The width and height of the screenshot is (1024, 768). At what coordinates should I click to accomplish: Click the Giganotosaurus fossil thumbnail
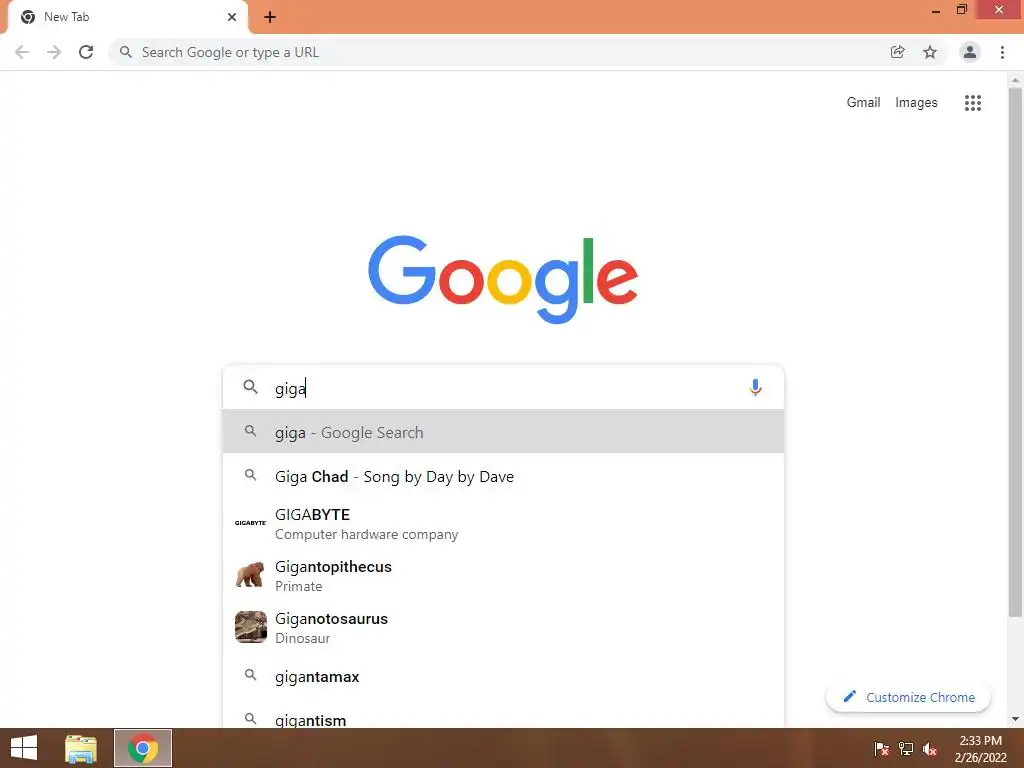251,627
